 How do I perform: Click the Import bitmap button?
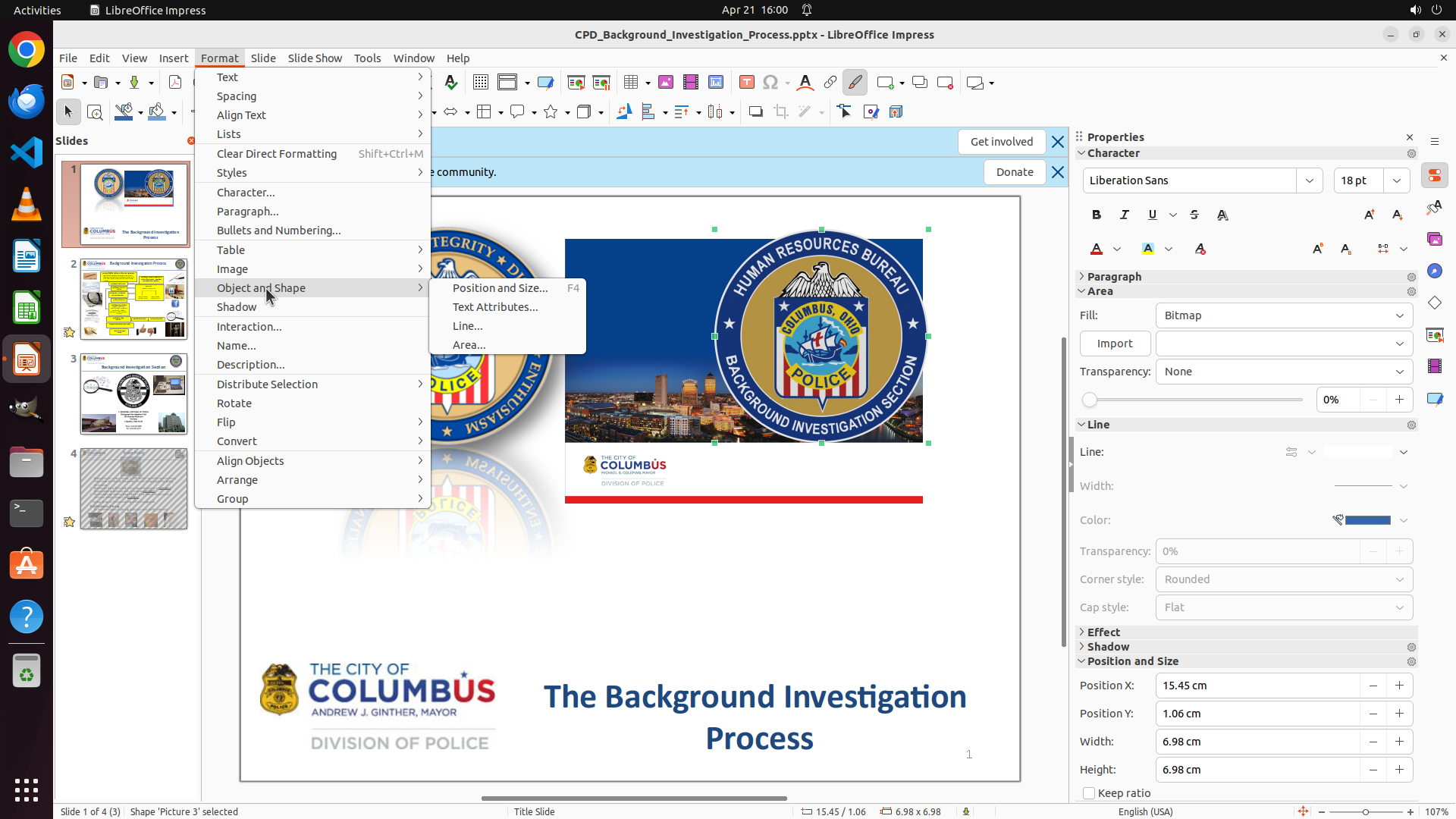pyautogui.click(x=1115, y=344)
